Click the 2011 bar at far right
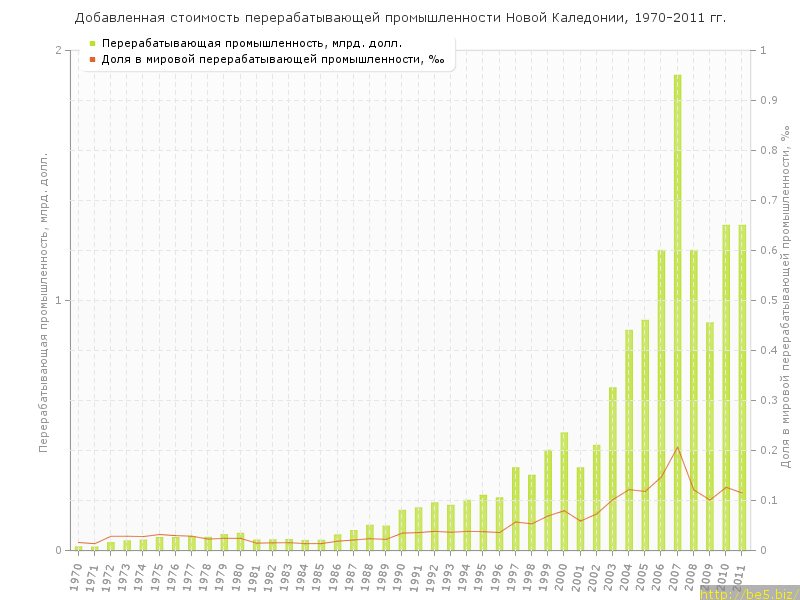The width and height of the screenshot is (800, 600). tap(742, 387)
